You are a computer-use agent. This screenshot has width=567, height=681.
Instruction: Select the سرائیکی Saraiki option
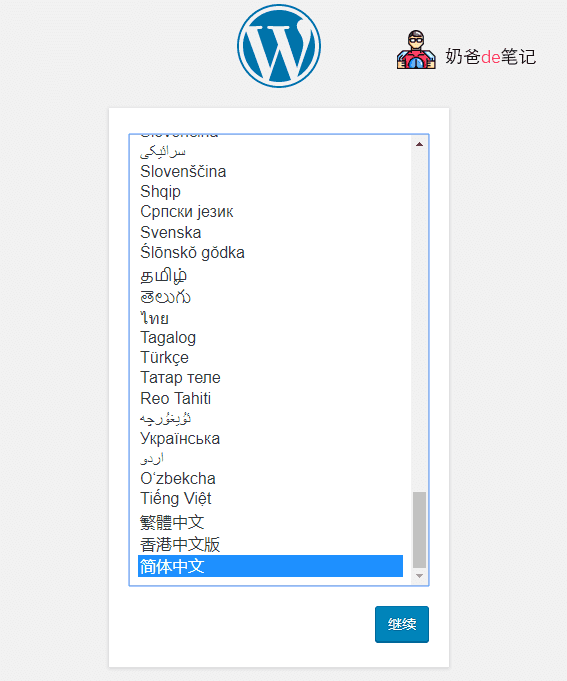point(270,152)
